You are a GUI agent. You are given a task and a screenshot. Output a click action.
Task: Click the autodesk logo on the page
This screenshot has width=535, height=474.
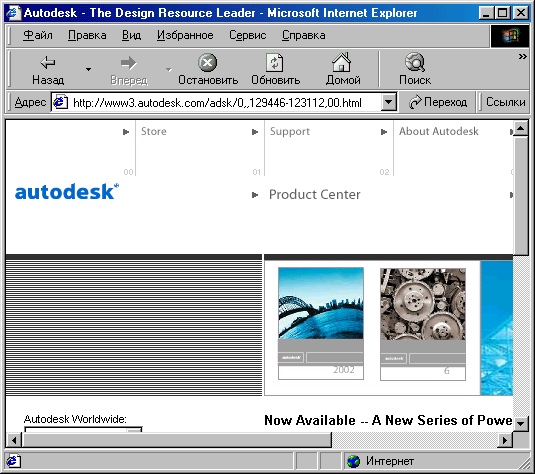[x=67, y=191]
